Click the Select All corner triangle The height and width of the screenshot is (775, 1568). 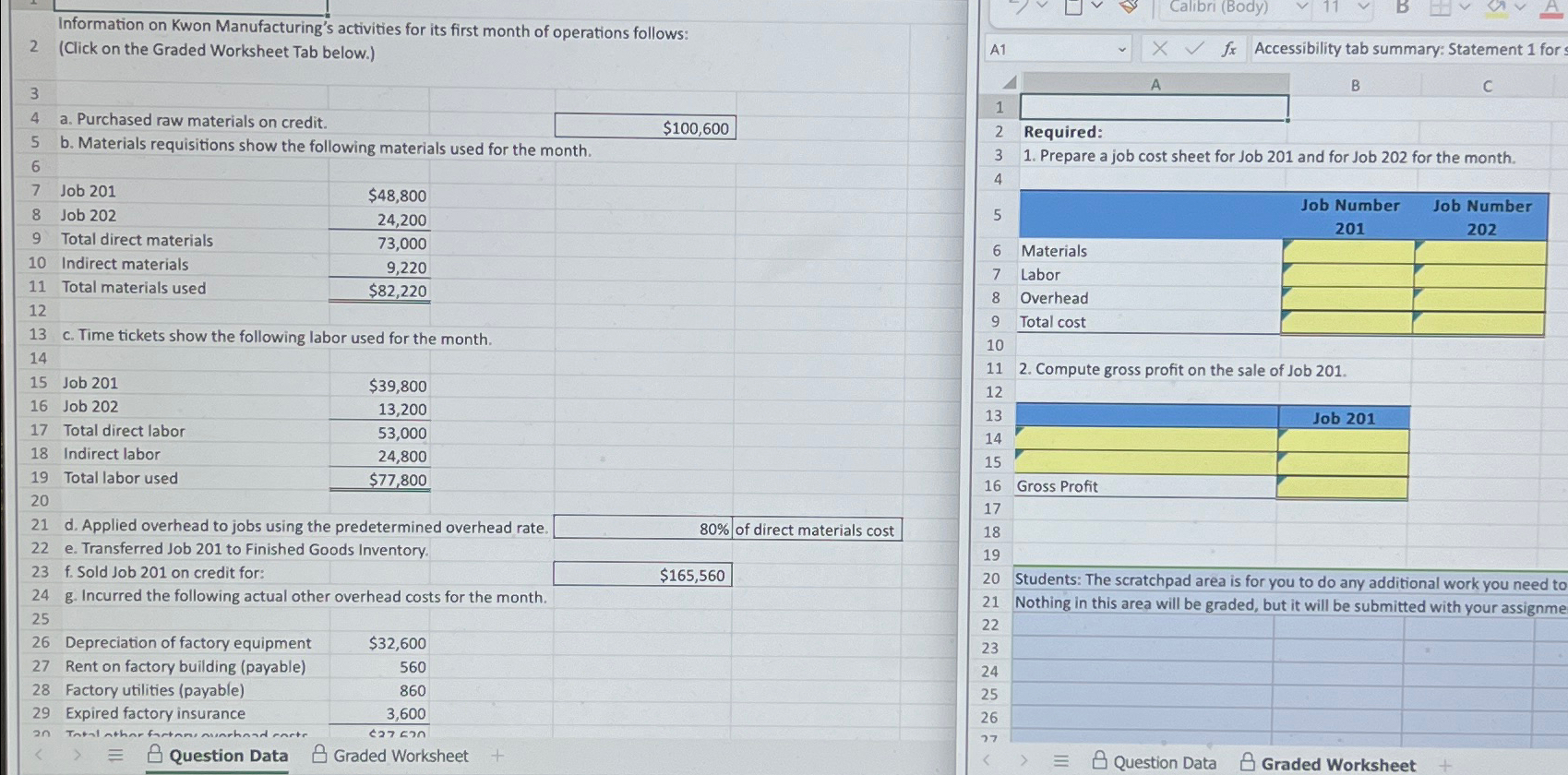(x=1009, y=83)
